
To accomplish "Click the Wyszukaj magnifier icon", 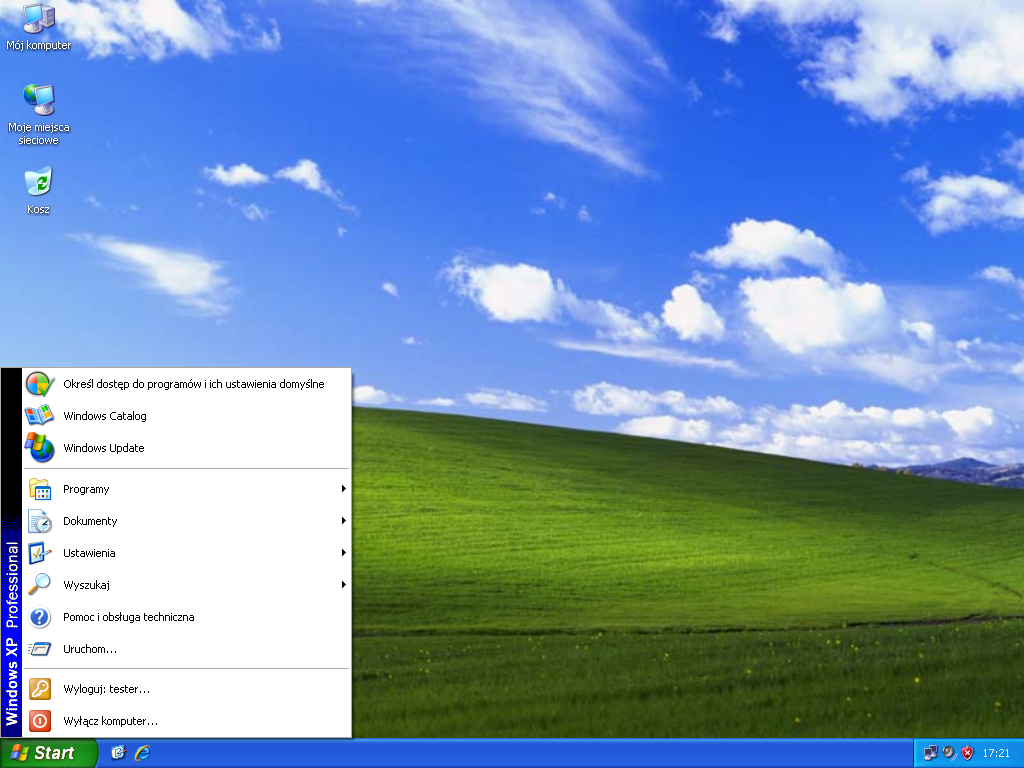I will click(40, 584).
